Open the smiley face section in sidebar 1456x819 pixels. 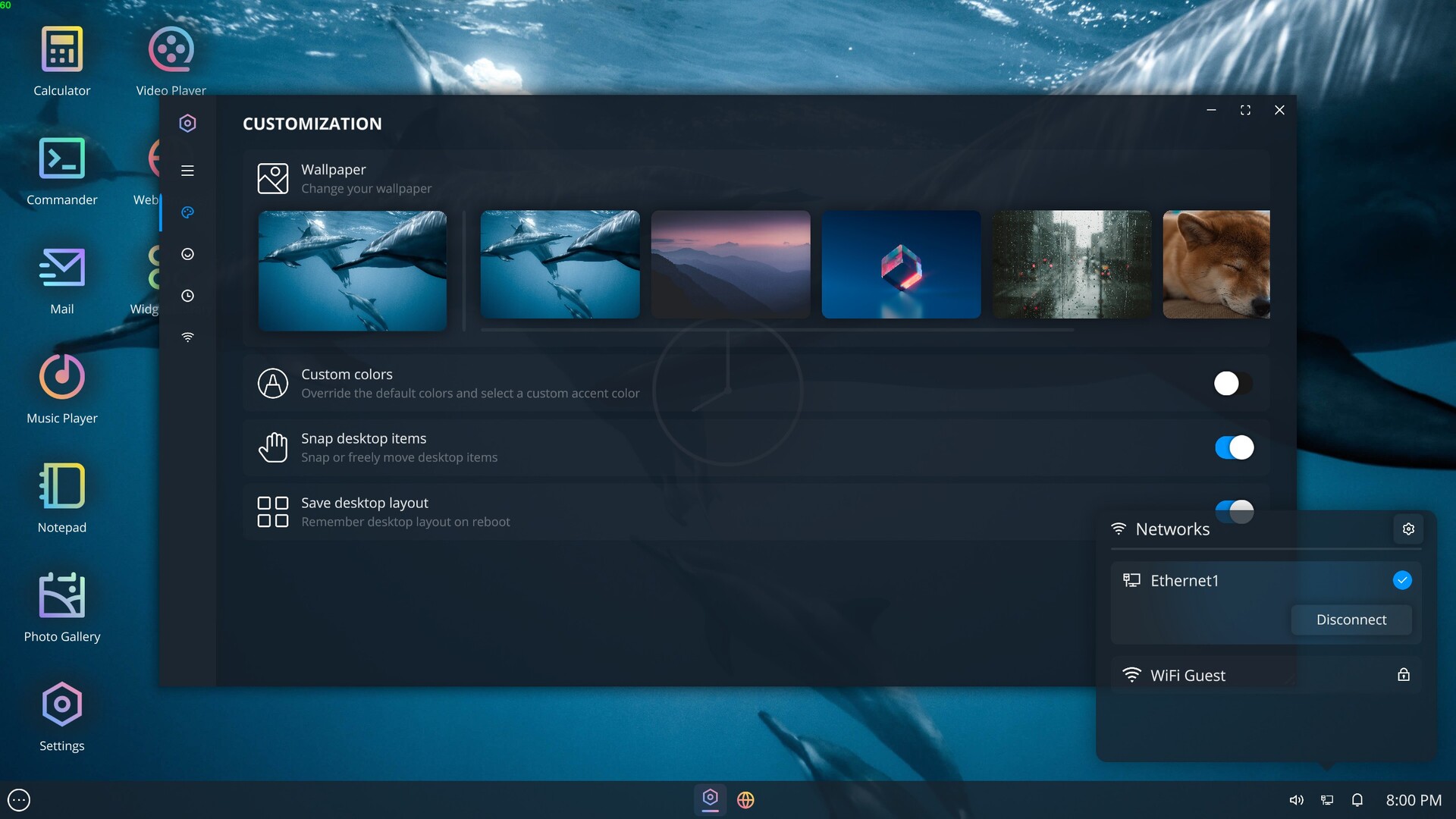click(187, 254)
